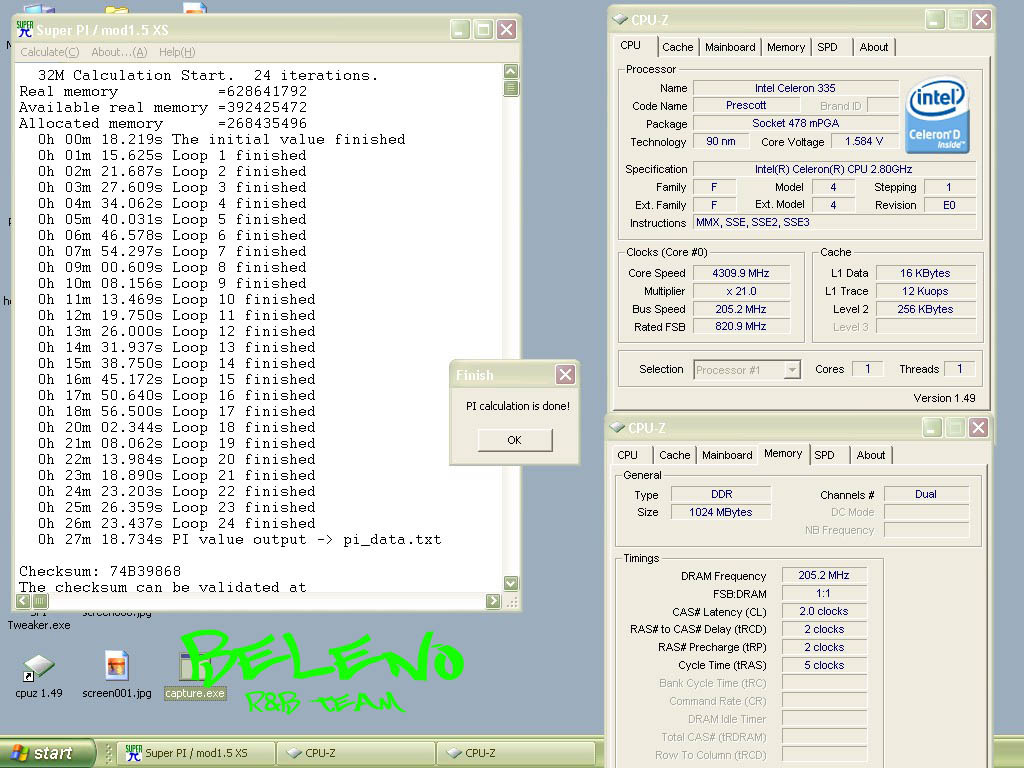Click the Loop 24 finished line
The height and width of the screenshot is (768, 1024).
pos(176,523)
